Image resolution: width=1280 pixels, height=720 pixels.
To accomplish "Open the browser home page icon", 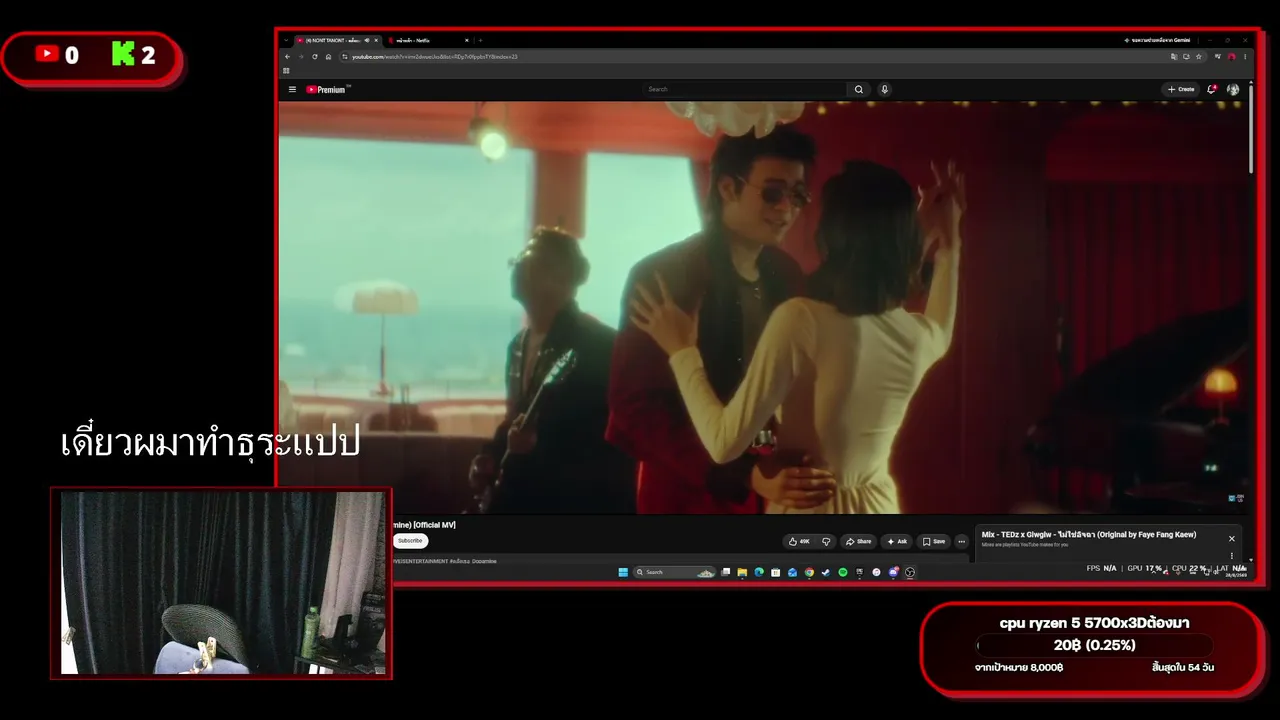I will (x=328, y=57).
